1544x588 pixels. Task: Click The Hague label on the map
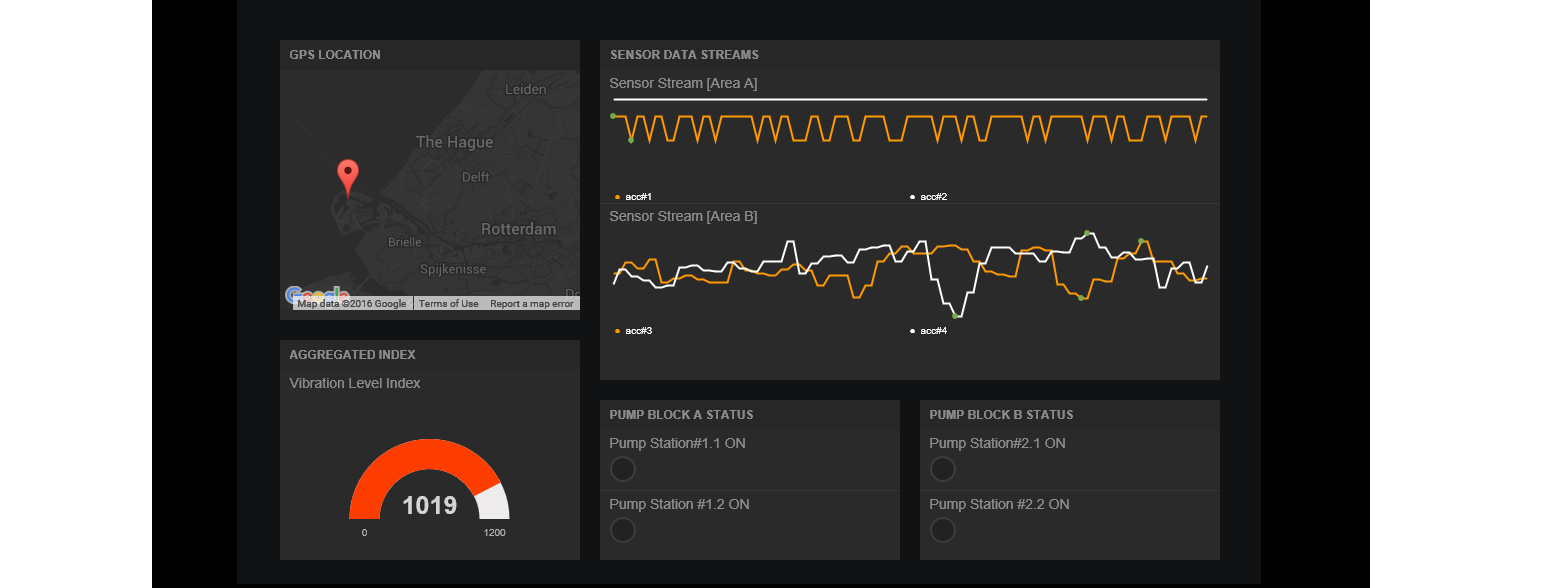point(454,142)
